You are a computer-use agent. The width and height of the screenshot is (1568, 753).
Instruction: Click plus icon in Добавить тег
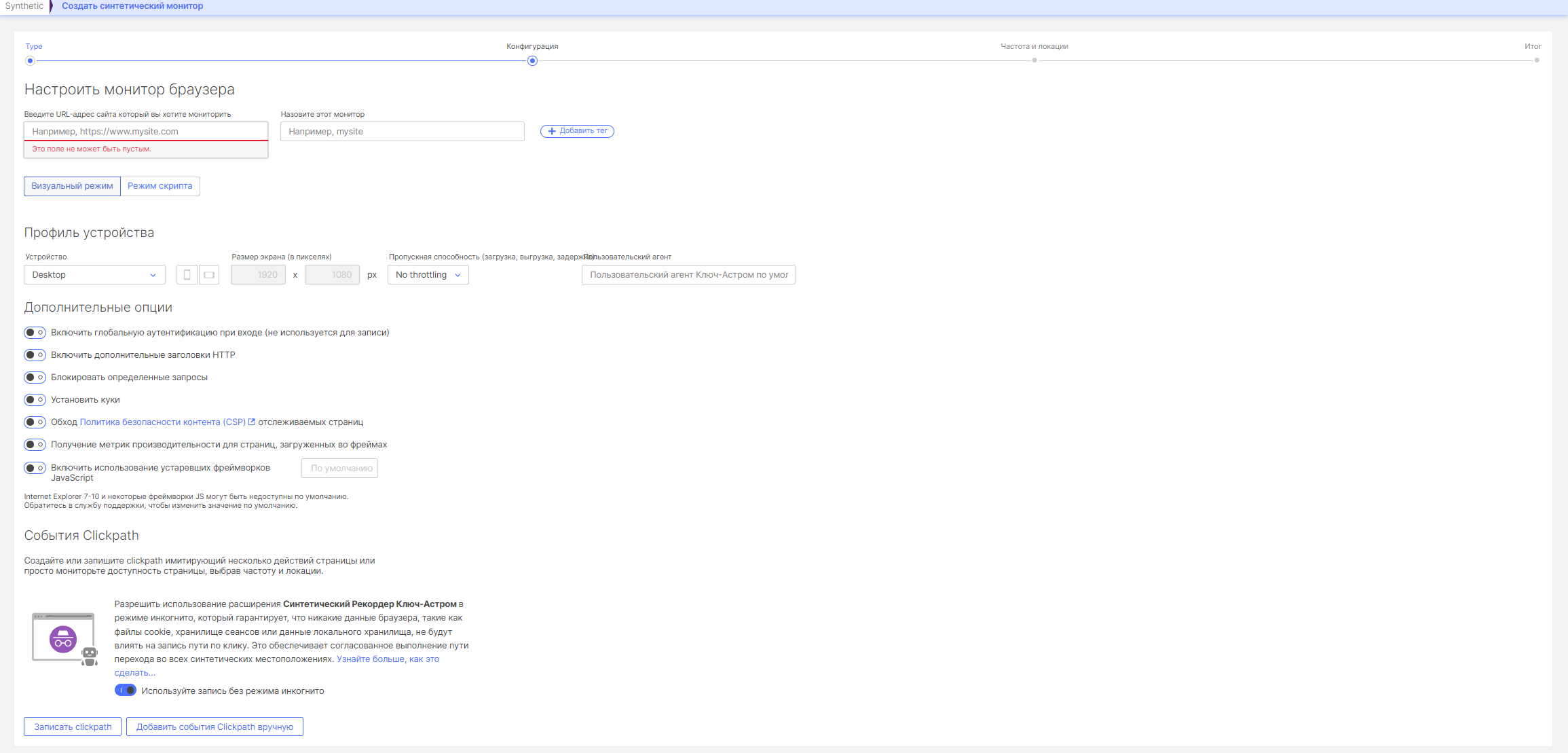[552, 131]
